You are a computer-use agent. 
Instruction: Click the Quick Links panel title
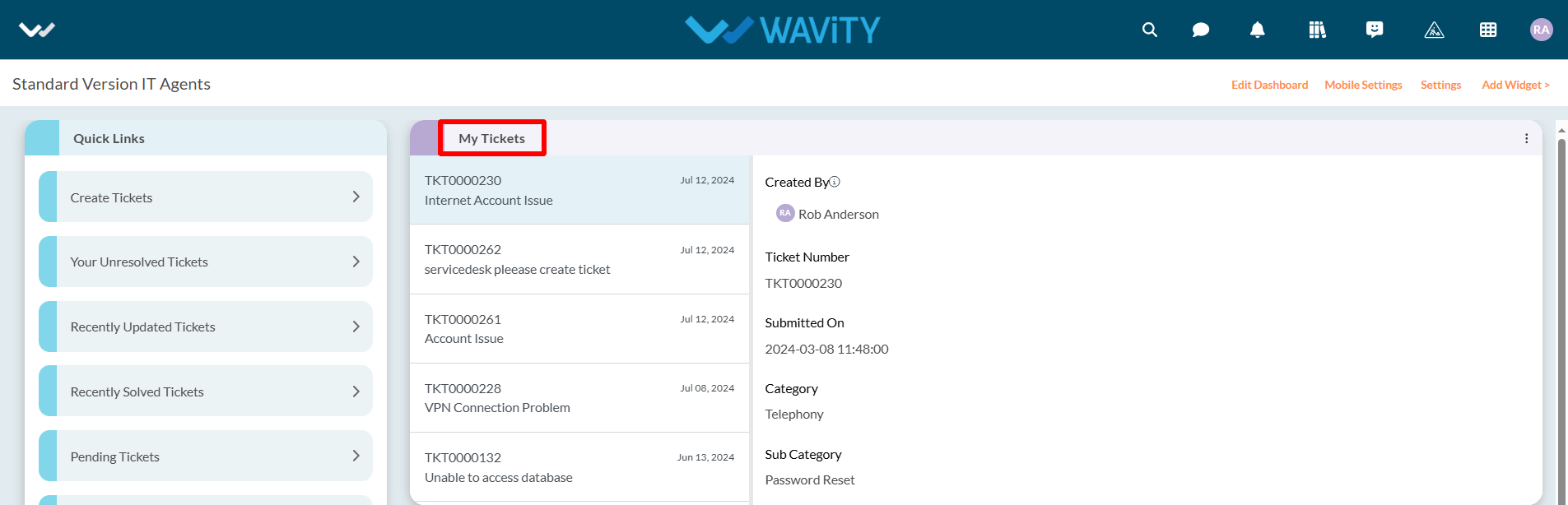(x=109, y=138)
